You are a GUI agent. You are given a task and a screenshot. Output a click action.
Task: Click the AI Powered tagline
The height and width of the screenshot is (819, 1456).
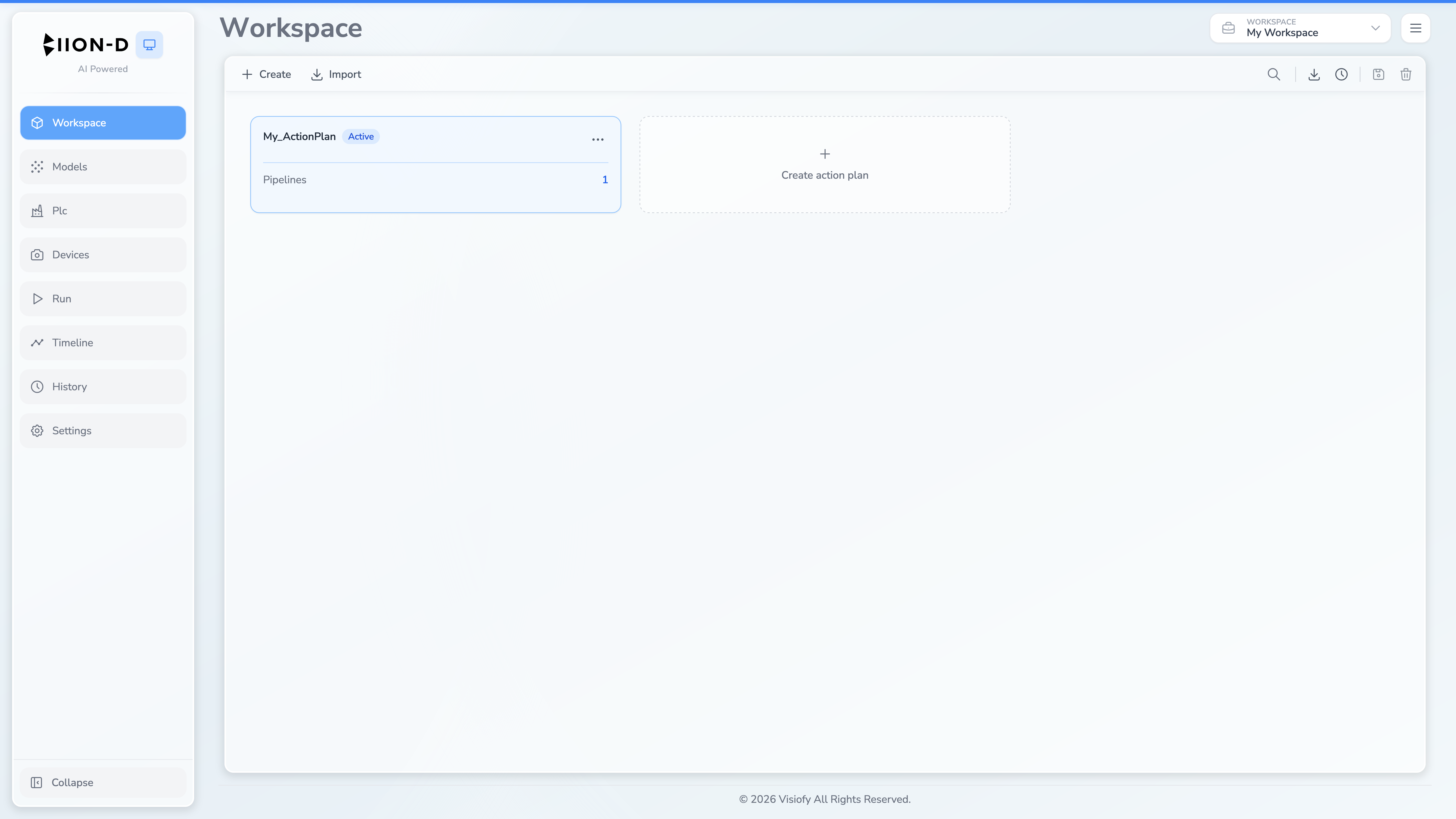pos(103,69)
